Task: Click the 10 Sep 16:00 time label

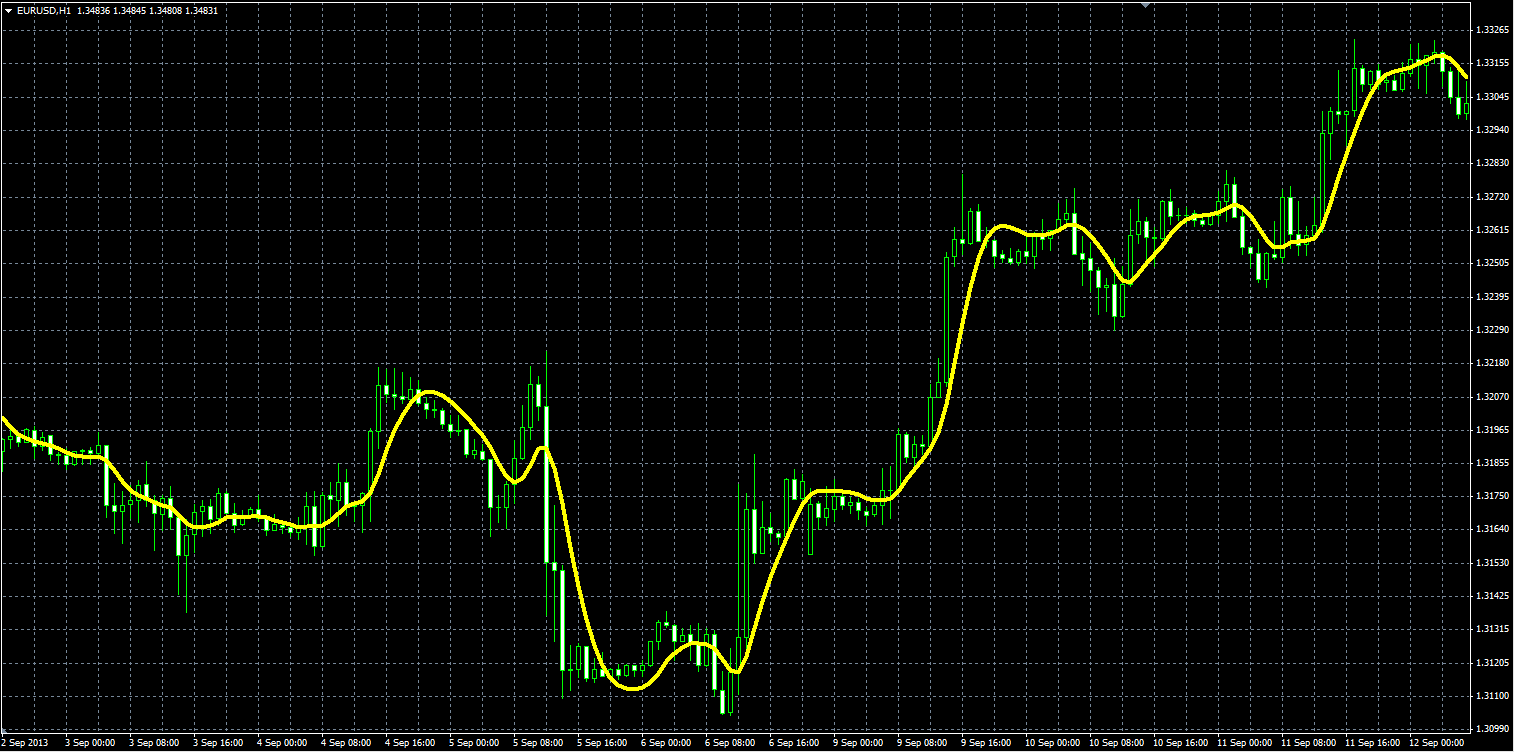Action: pyautogui.click(x=1179, y=743)
